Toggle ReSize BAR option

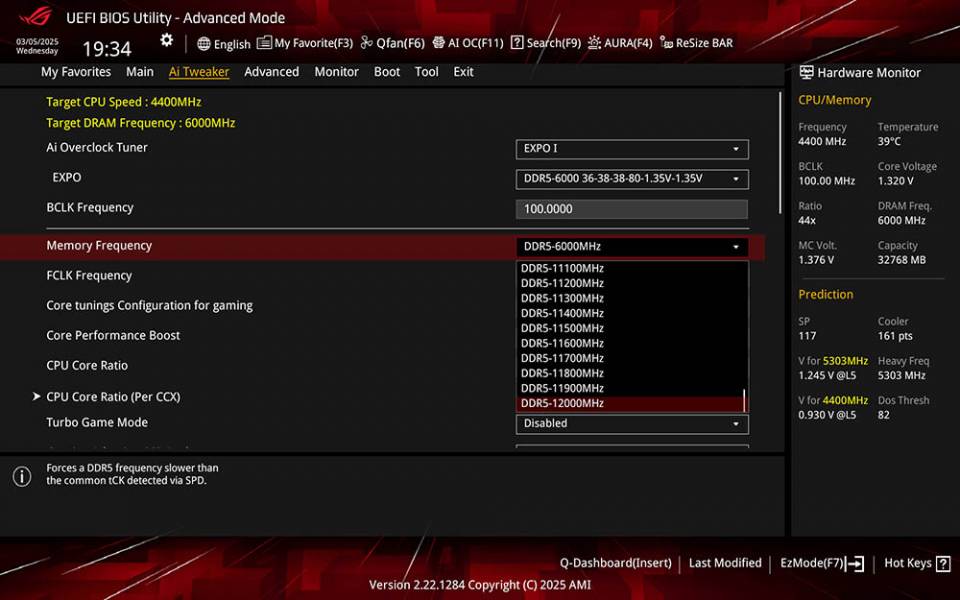pyautogui.click(x=696, y=43)
